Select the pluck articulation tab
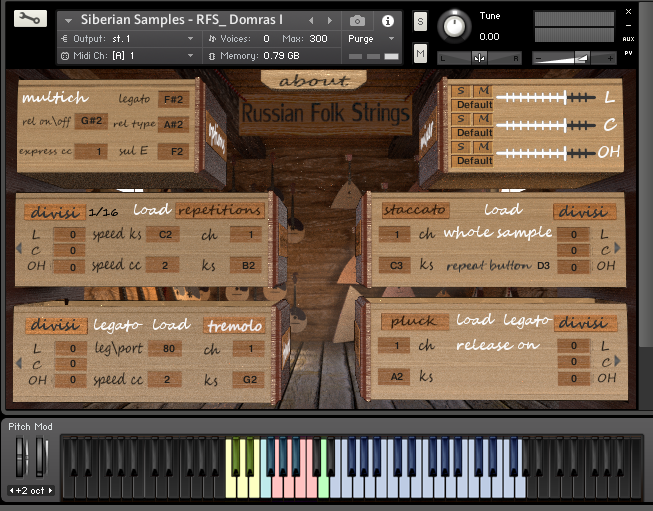653x511 pixels. point(414,321)
